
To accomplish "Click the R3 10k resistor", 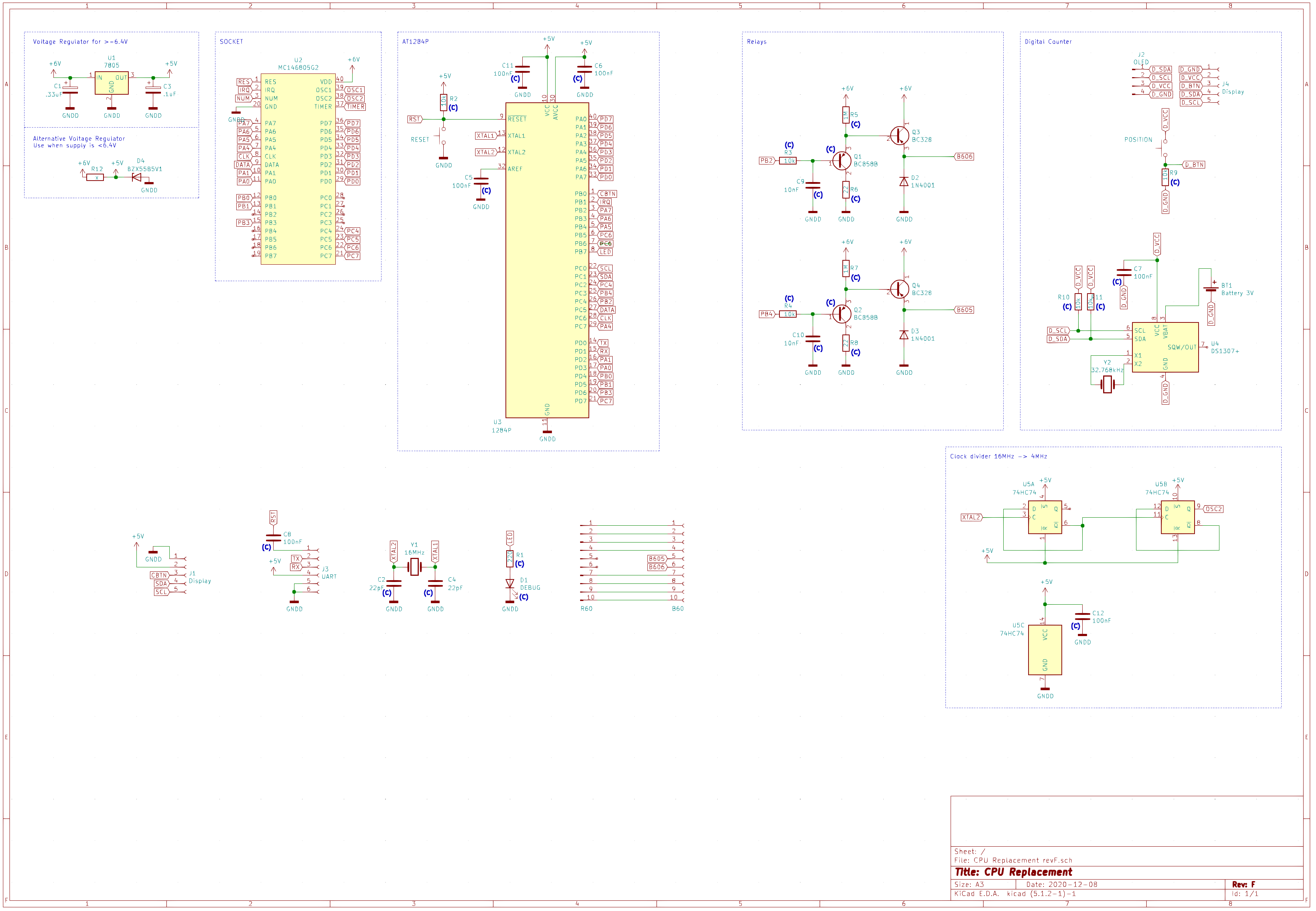I will tap(788, 161).
